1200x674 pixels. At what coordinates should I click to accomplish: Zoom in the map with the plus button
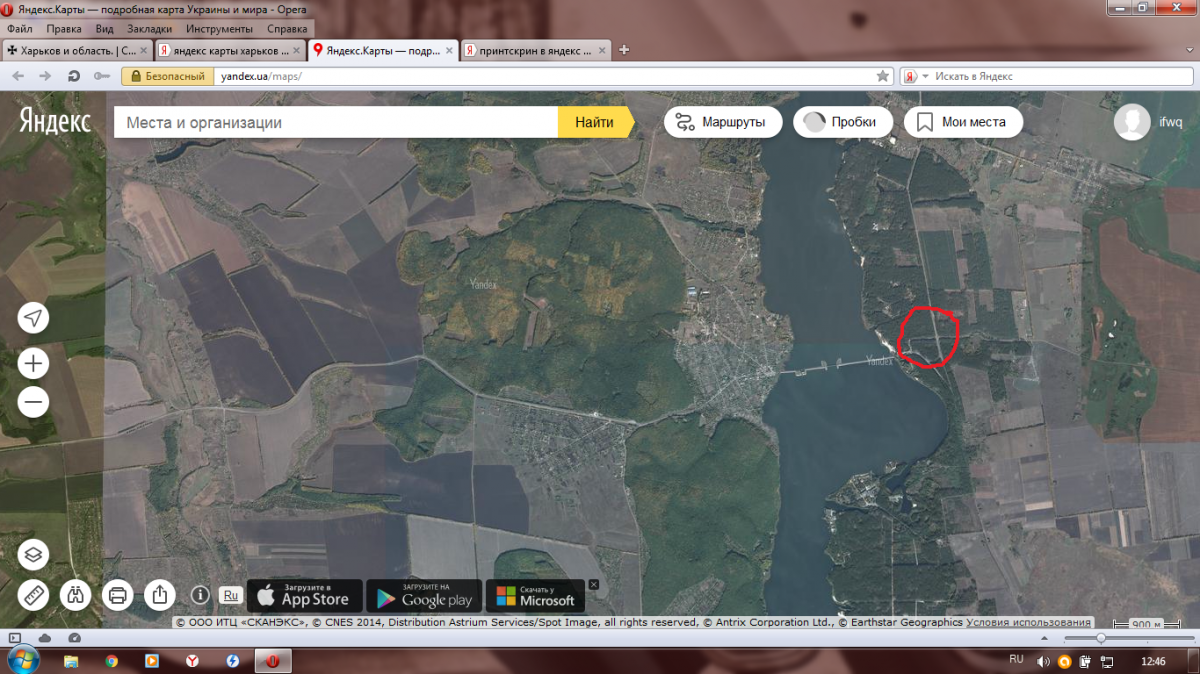33,362
